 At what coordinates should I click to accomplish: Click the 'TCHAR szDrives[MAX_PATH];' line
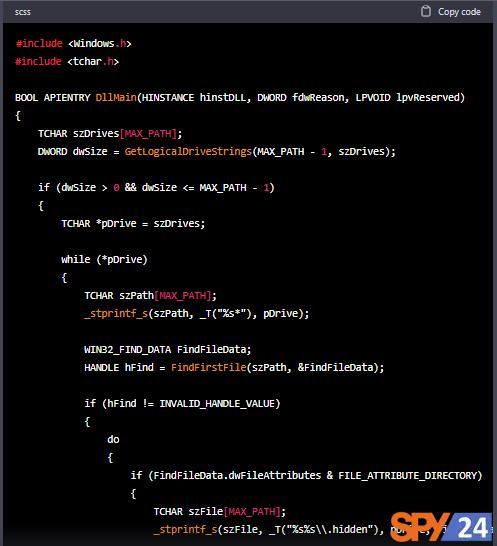(110, 133)
